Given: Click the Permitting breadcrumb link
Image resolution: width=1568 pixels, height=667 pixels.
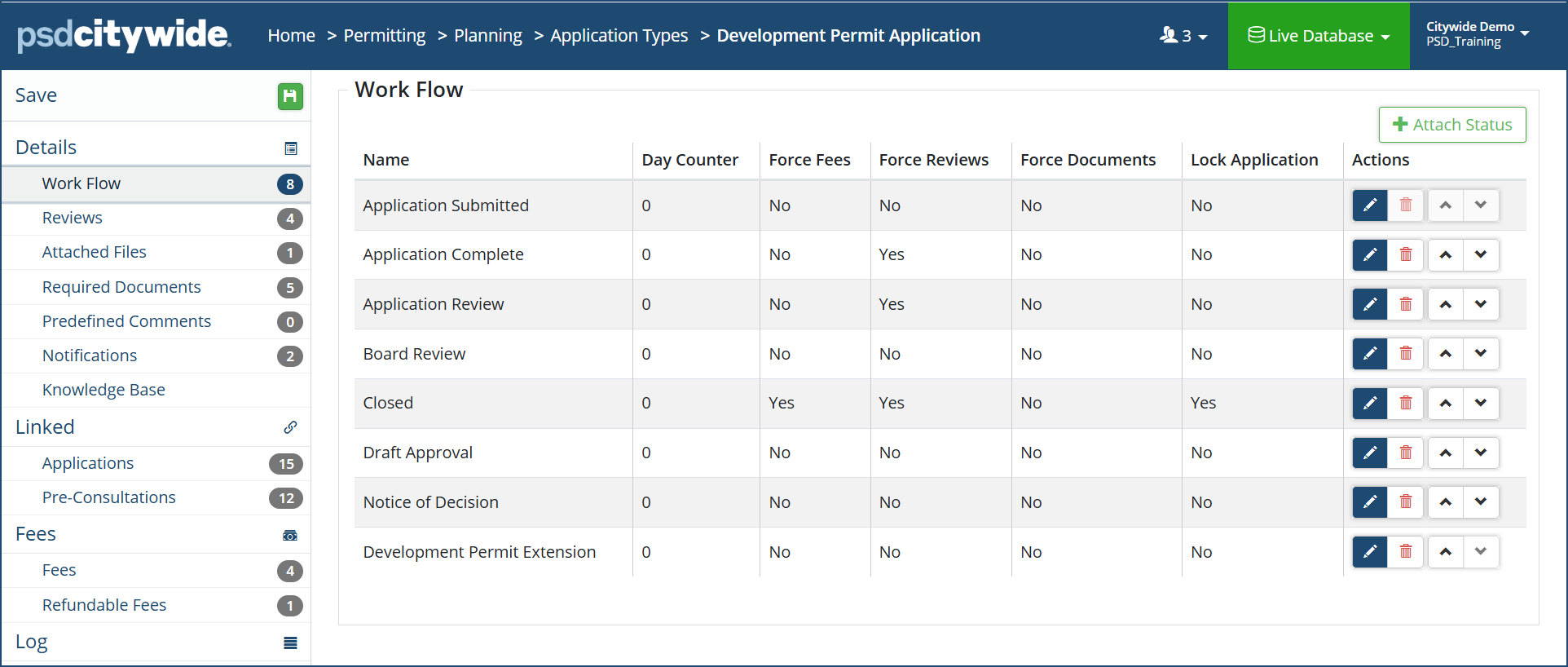Looking at the screenshot, I should 384,36.
